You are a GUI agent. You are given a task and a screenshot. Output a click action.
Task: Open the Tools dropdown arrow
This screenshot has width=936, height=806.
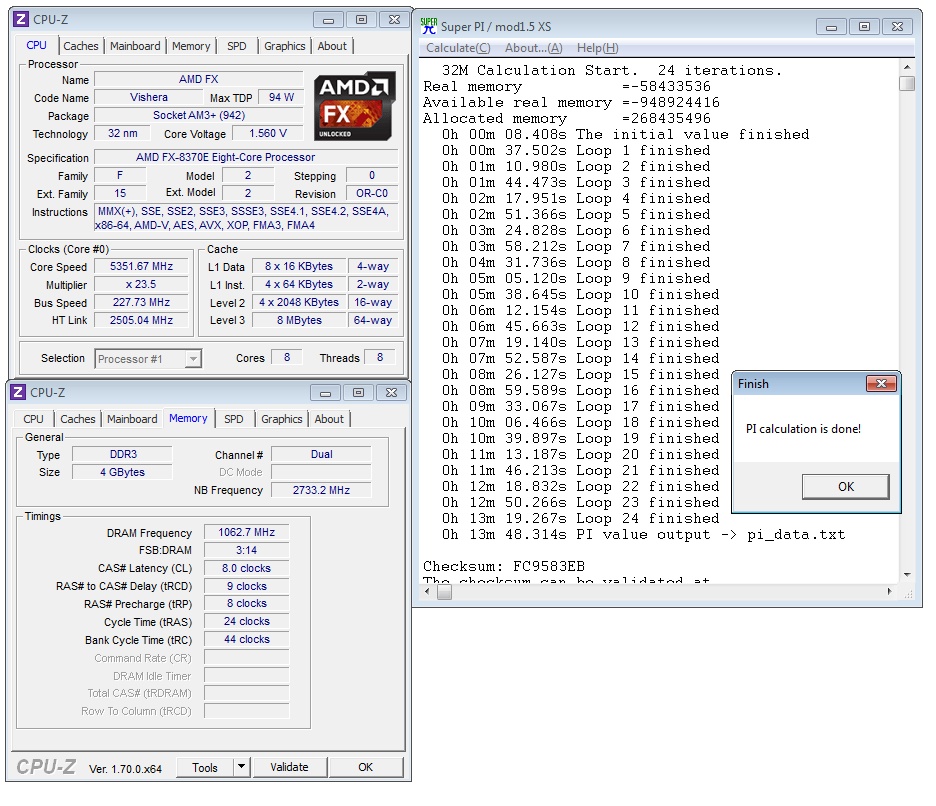click(241, 767)
